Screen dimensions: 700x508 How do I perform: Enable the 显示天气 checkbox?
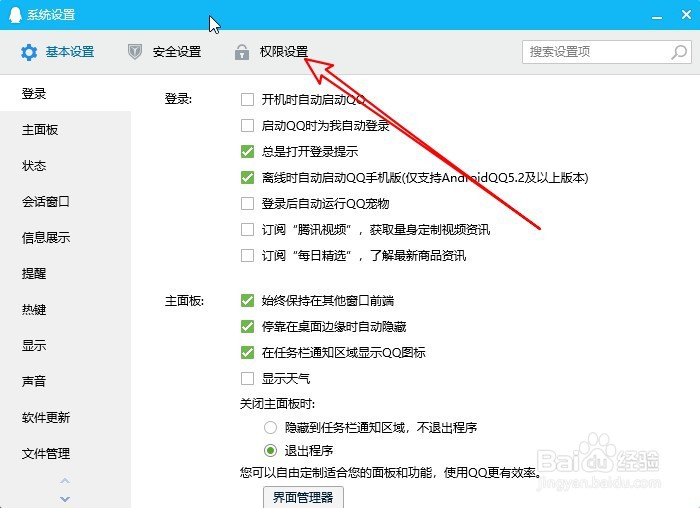coord(247,379)
